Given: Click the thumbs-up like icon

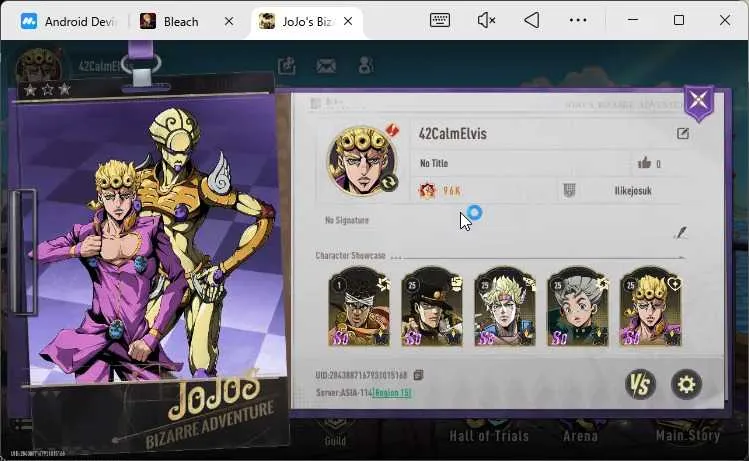Looking at the screenshot, I should point(644,163).
